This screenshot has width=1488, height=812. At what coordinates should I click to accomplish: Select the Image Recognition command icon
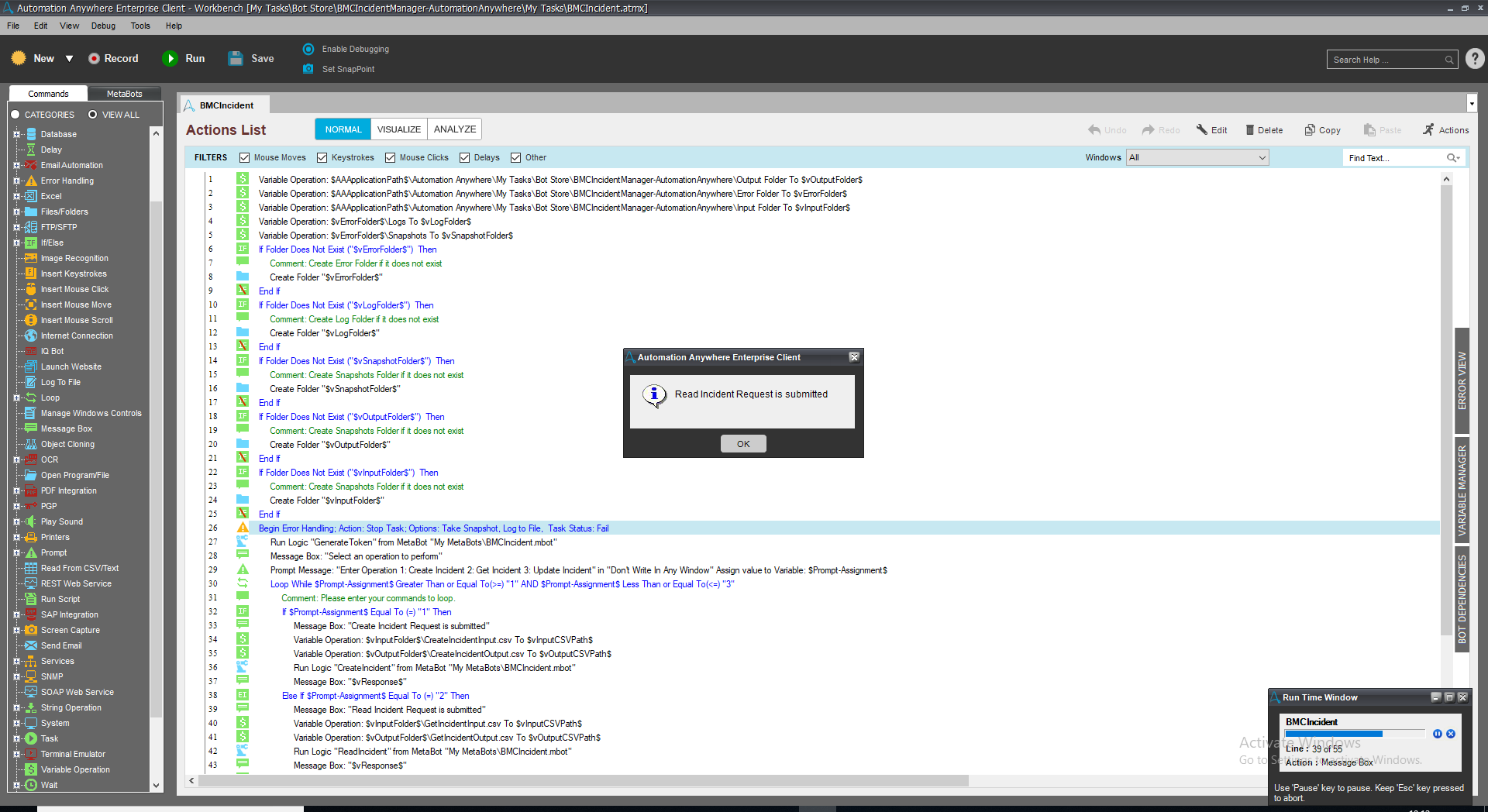click(31, 258)
